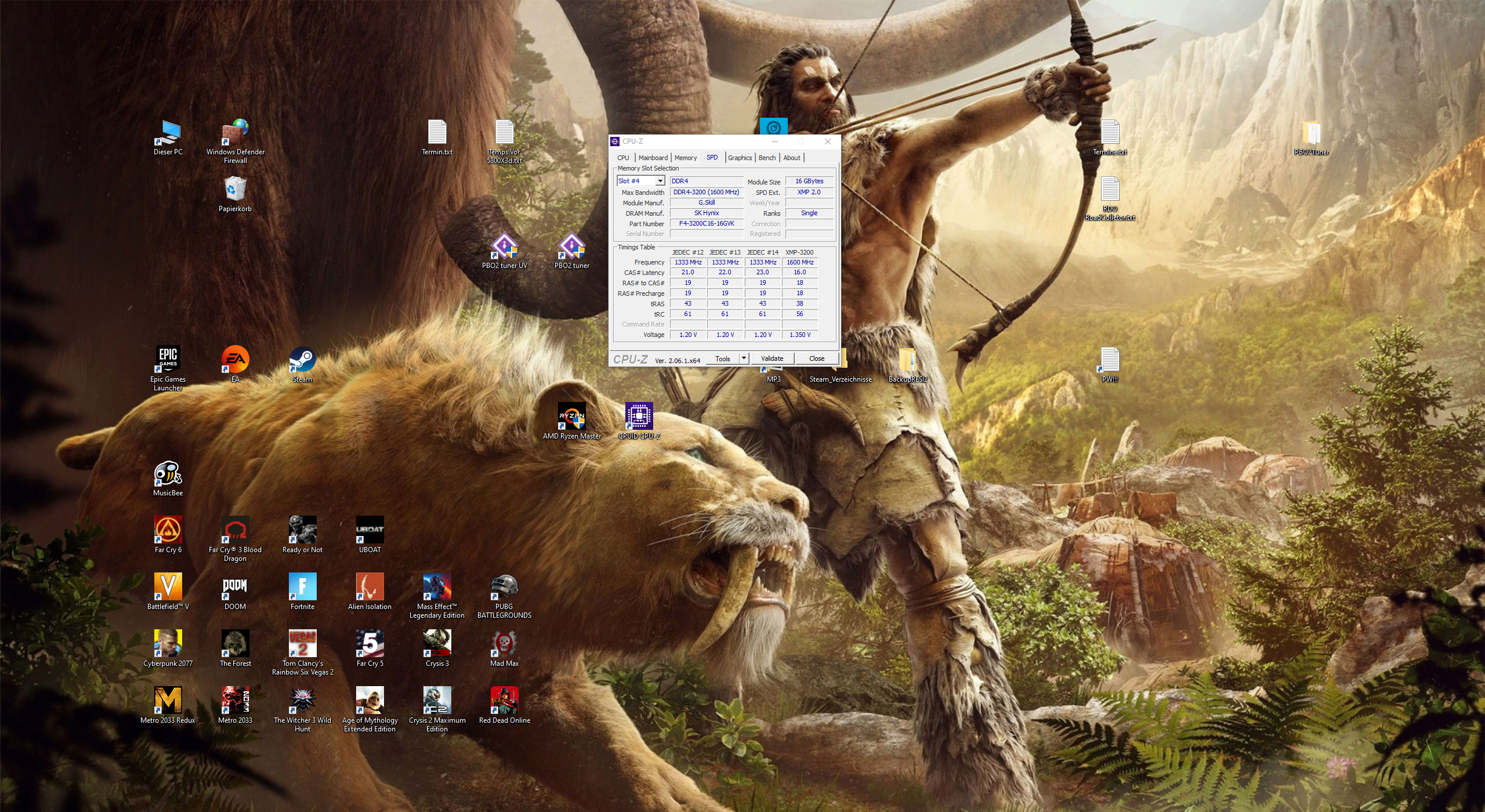This screenshot has height=812, width=1485.
Task: Launch the Steam desktop icon
Action: 302,360
